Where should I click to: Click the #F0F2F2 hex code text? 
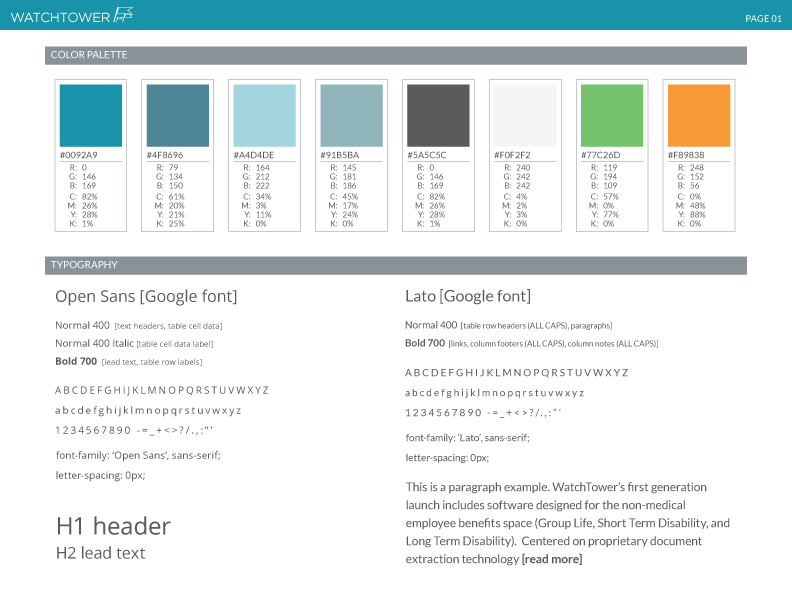[512, 155]
